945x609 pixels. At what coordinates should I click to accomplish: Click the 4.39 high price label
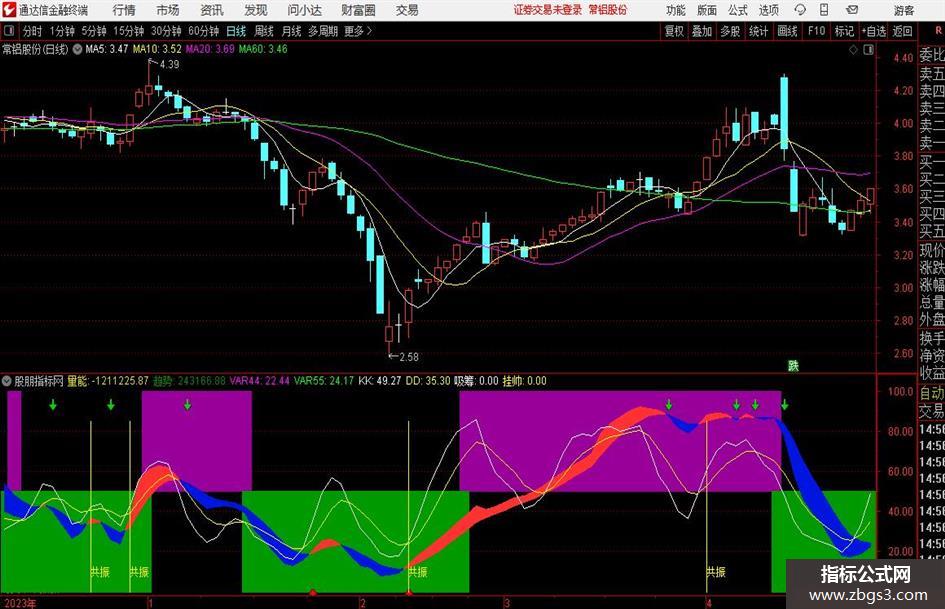[x=169, y=64]
